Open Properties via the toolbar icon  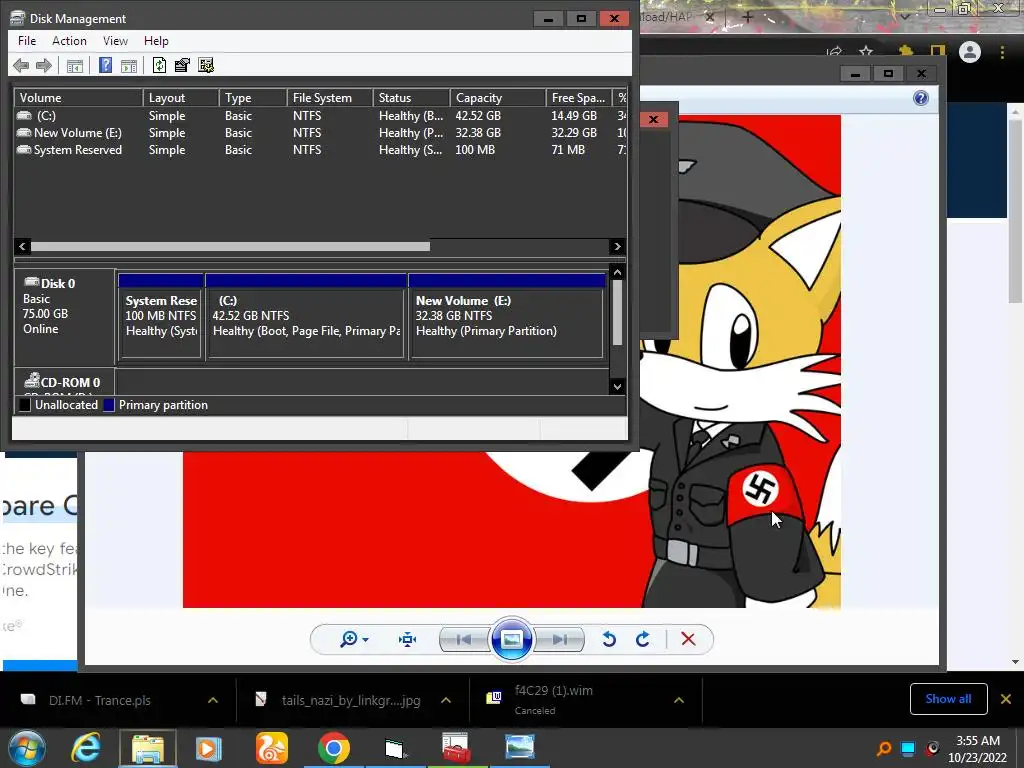(182, 65)
